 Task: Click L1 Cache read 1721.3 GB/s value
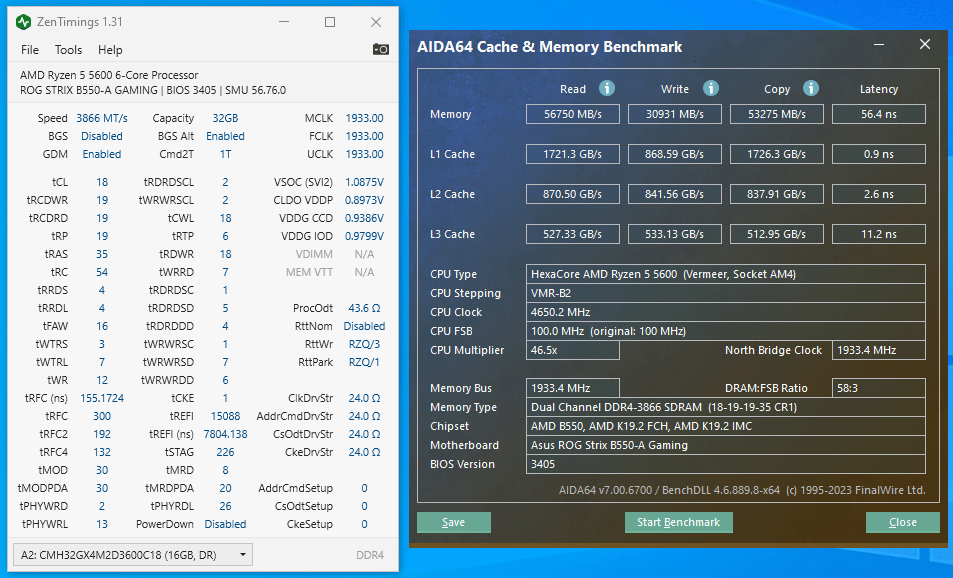coord(573,154)
